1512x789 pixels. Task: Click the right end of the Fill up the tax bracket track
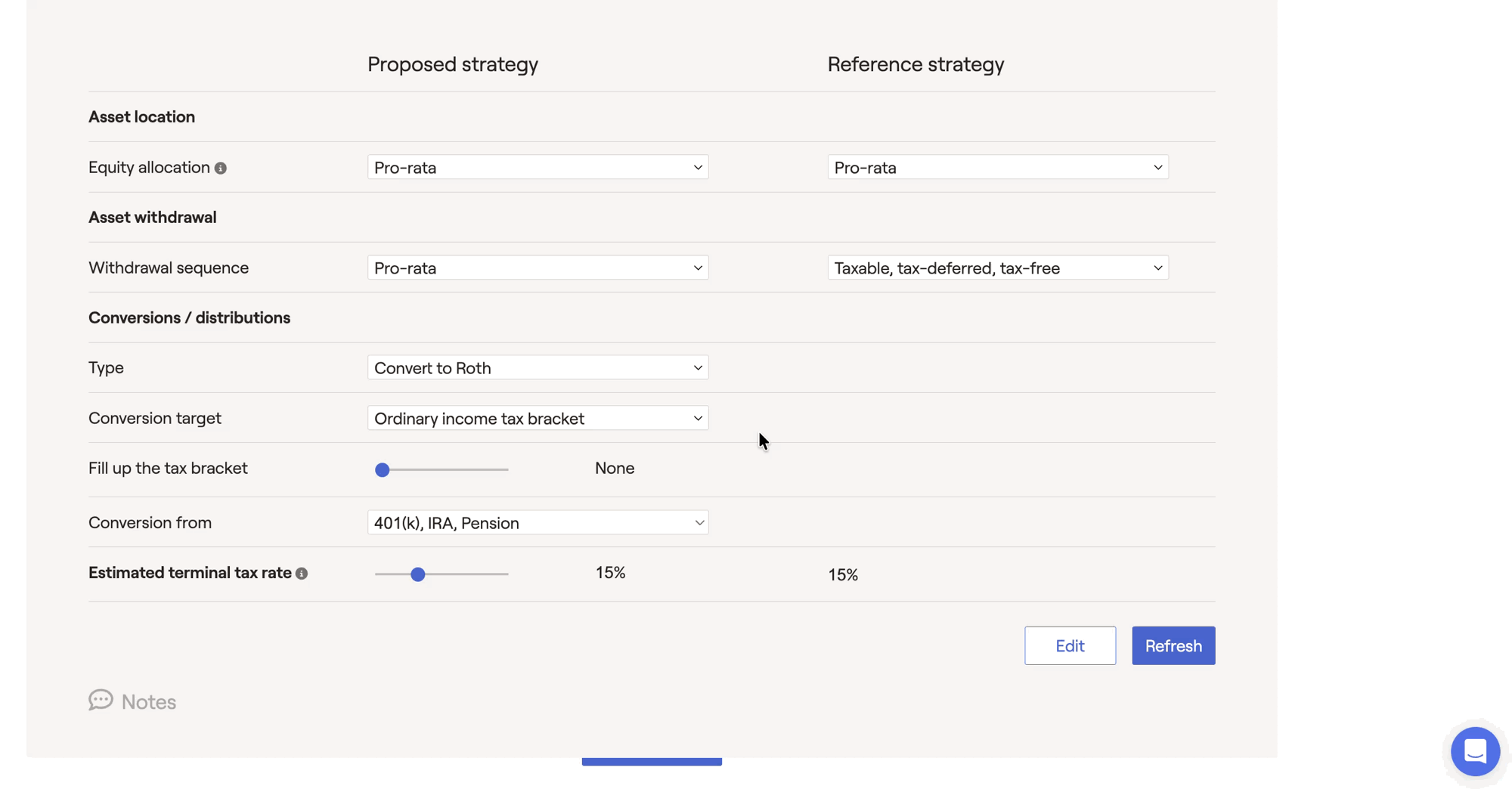tap(506, 470)
